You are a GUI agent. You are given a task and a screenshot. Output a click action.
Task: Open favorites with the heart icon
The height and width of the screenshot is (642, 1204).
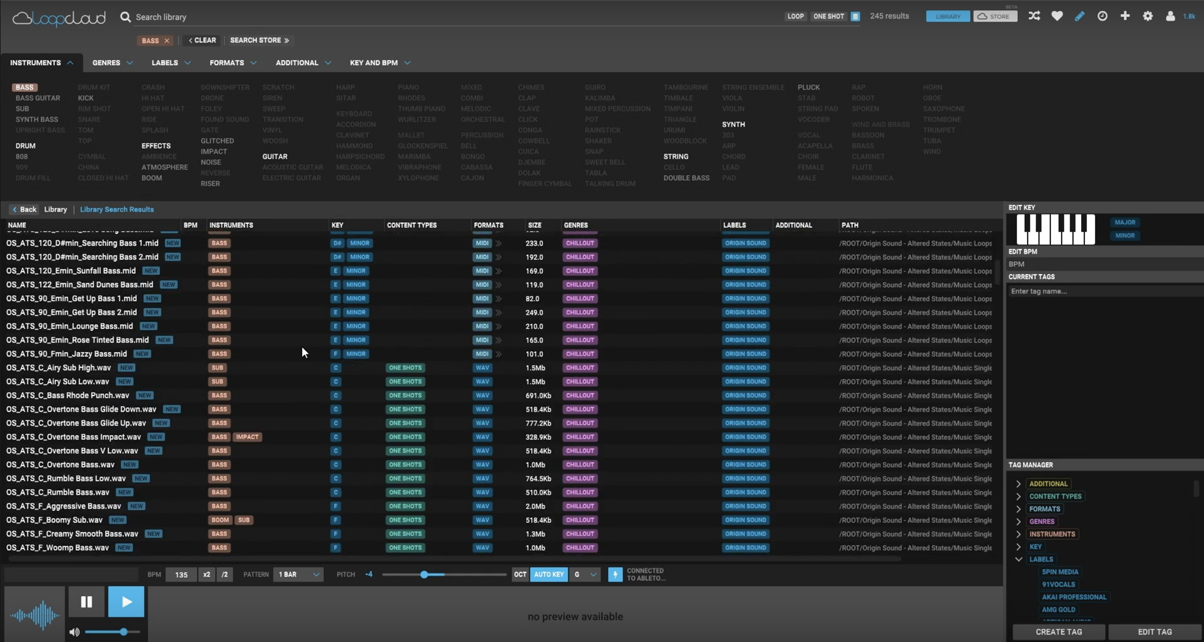pyautogui.click(x=1057, y=16)
